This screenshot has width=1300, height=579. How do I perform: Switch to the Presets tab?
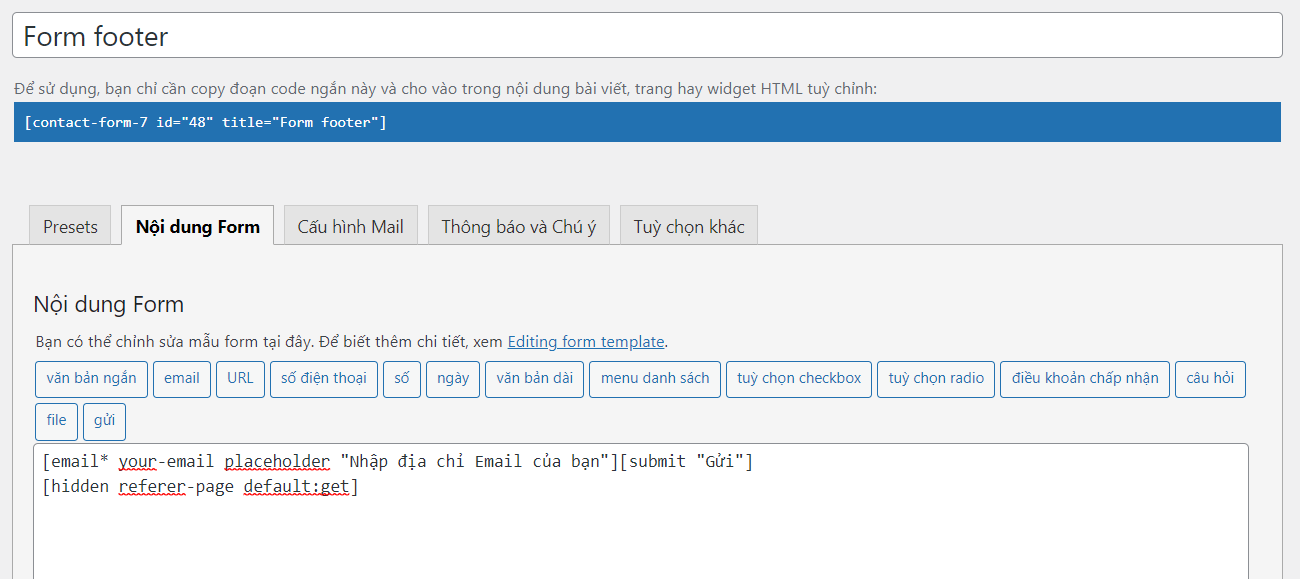click(70, 226)
